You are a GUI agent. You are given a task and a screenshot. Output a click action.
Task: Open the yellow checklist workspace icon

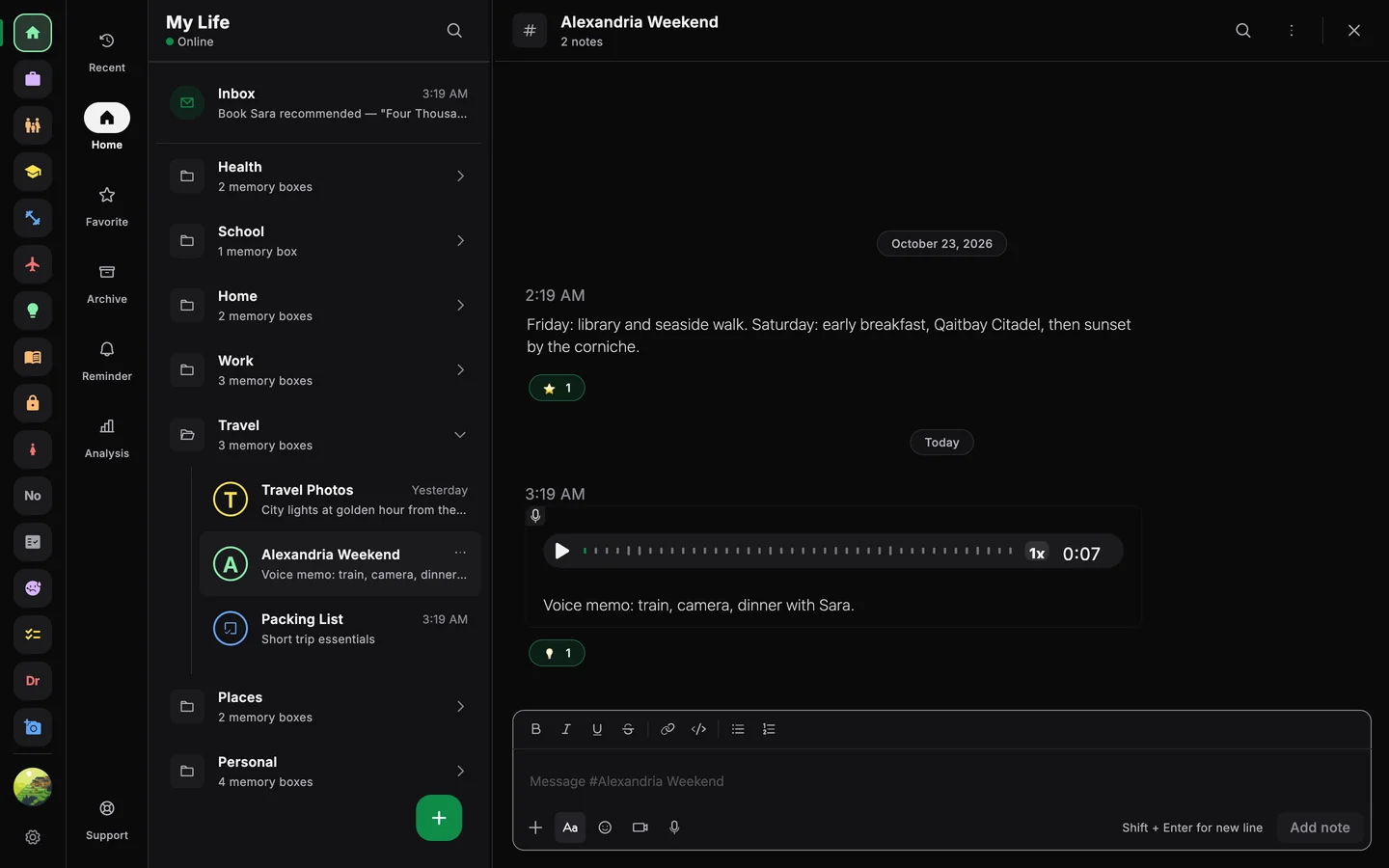33,635
